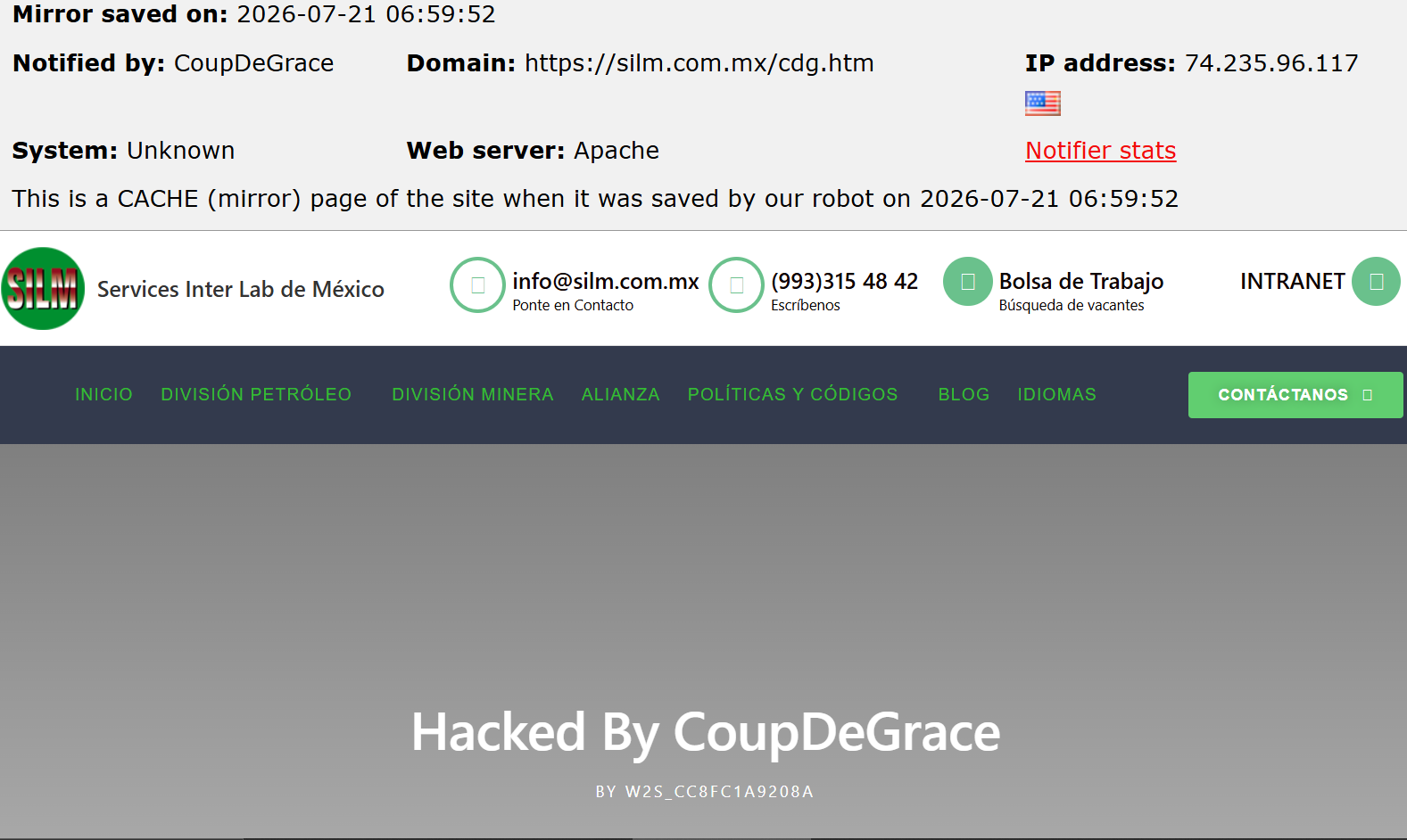Screen dimensions: 1407x840
Task: Click the CONTÁCTANOS green button
Action: (1295, 395)
